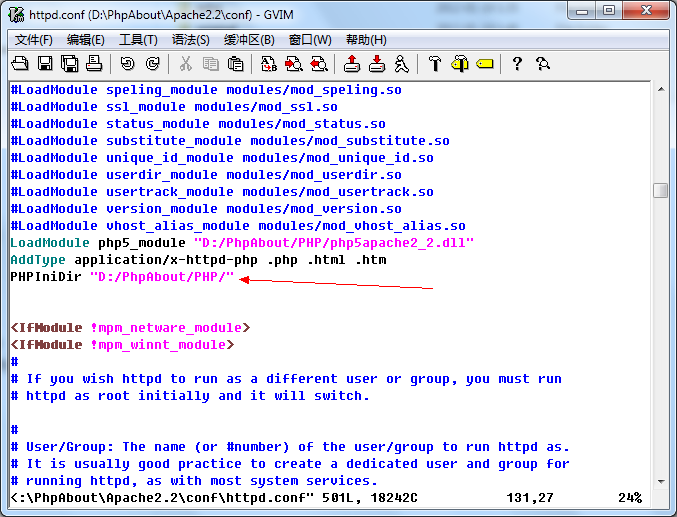Save the current file via toolbar

[x=45, y=64]
